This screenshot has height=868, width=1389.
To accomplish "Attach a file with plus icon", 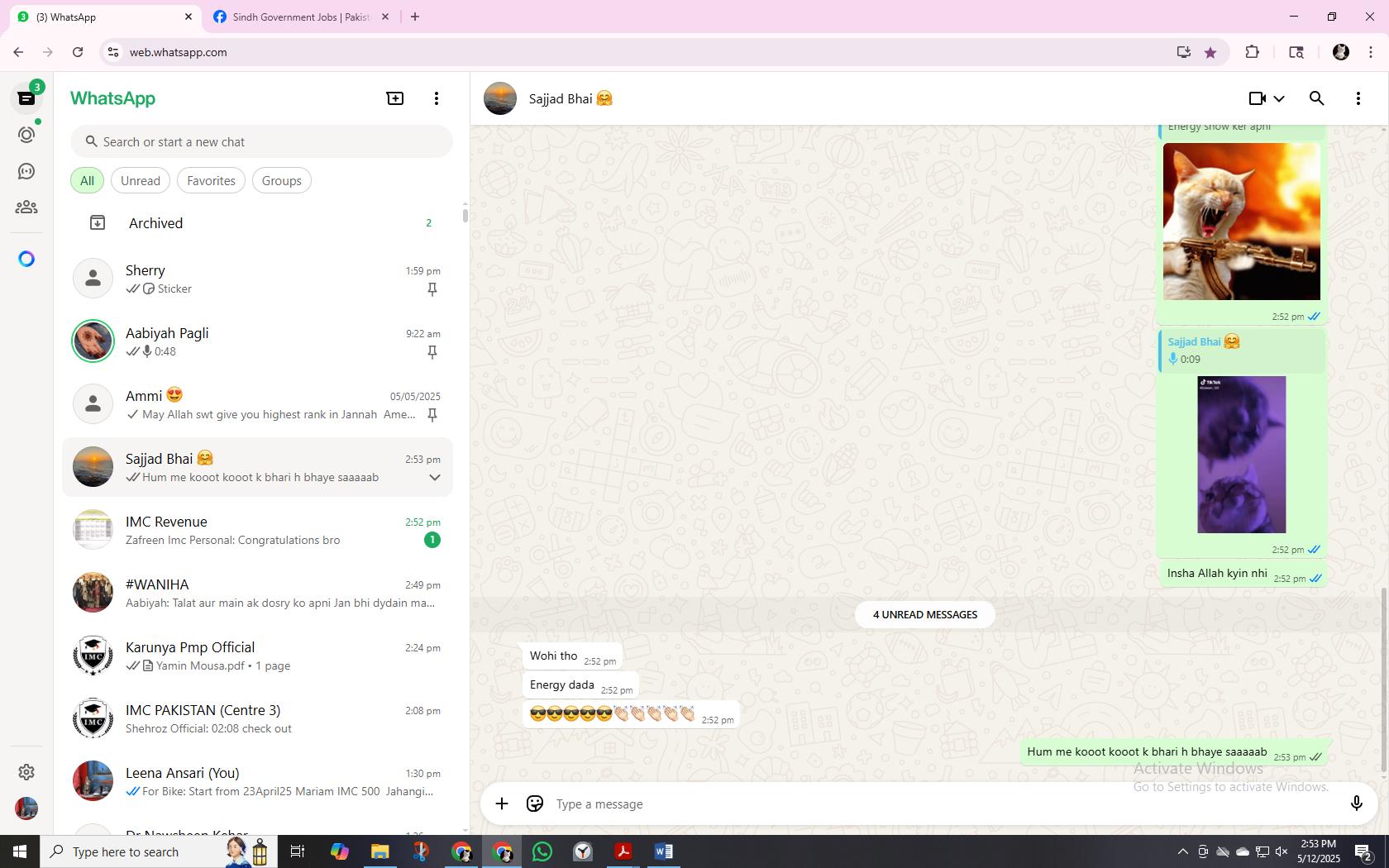I will click(x=502, y=804).
